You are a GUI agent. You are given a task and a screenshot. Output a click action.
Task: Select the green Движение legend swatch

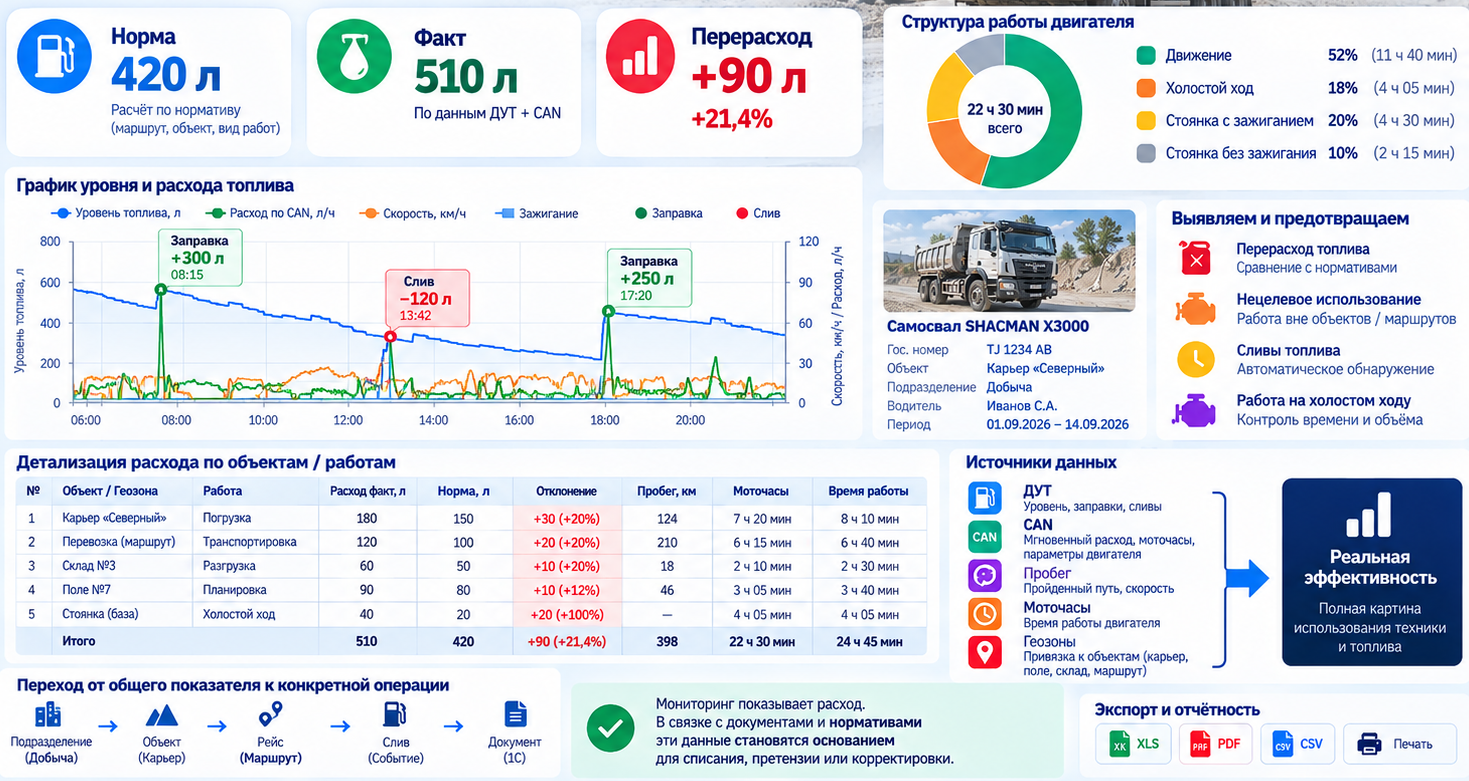1146,56
